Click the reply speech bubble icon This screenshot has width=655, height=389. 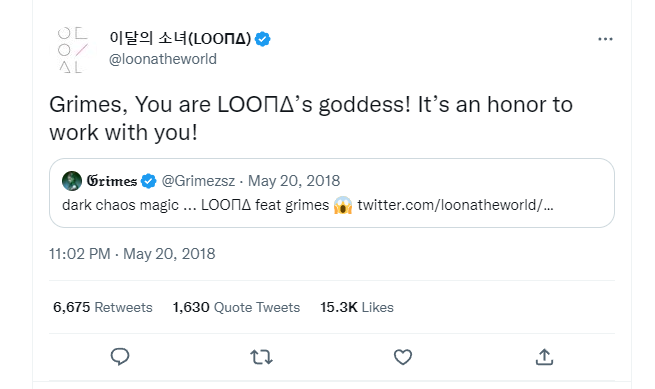point(120,357)
